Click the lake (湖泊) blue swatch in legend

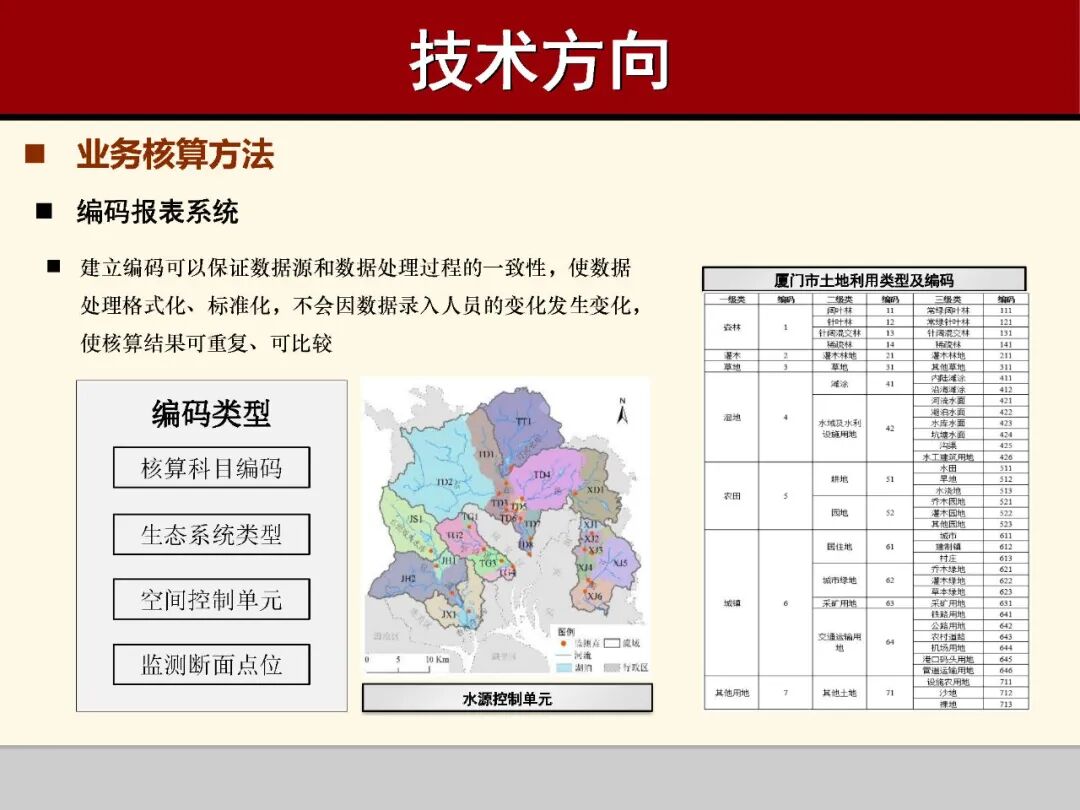563,667
